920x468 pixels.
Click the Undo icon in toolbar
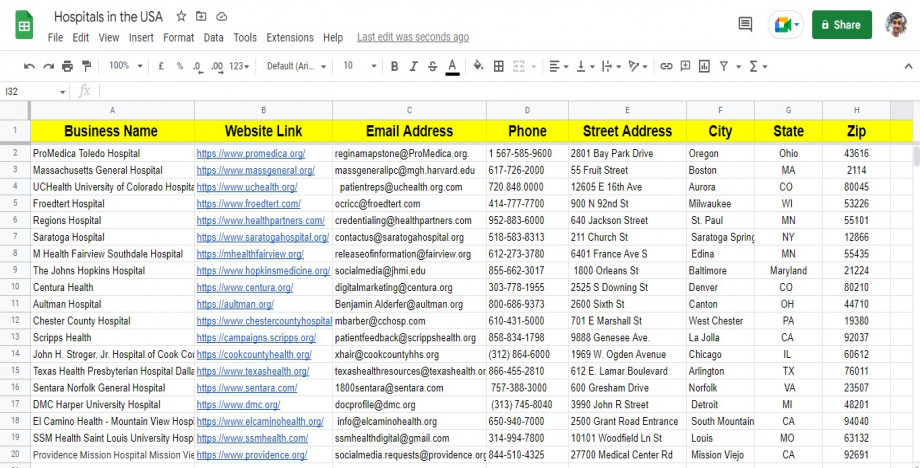[29, 66]
